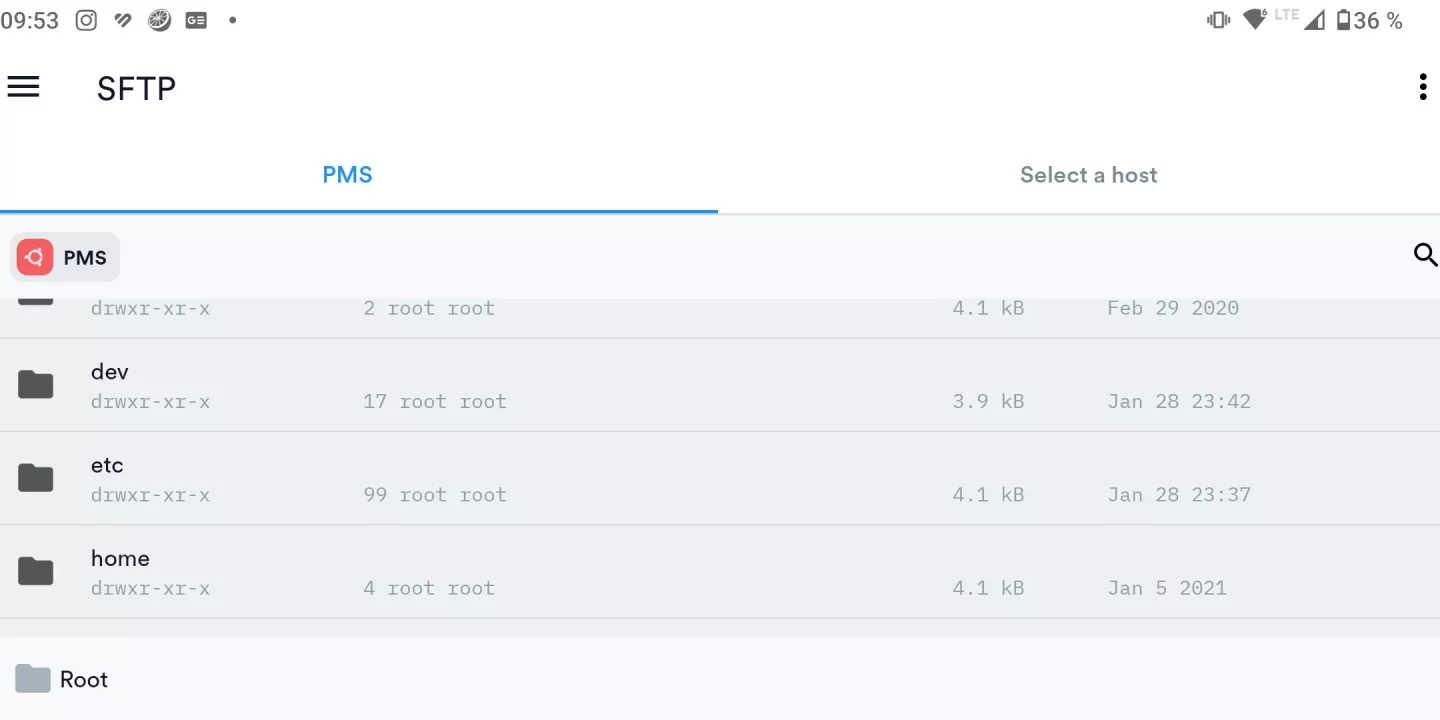1440x720 pixels.
Task: Open the etc folder icon
Action: [x=36, y=477]
